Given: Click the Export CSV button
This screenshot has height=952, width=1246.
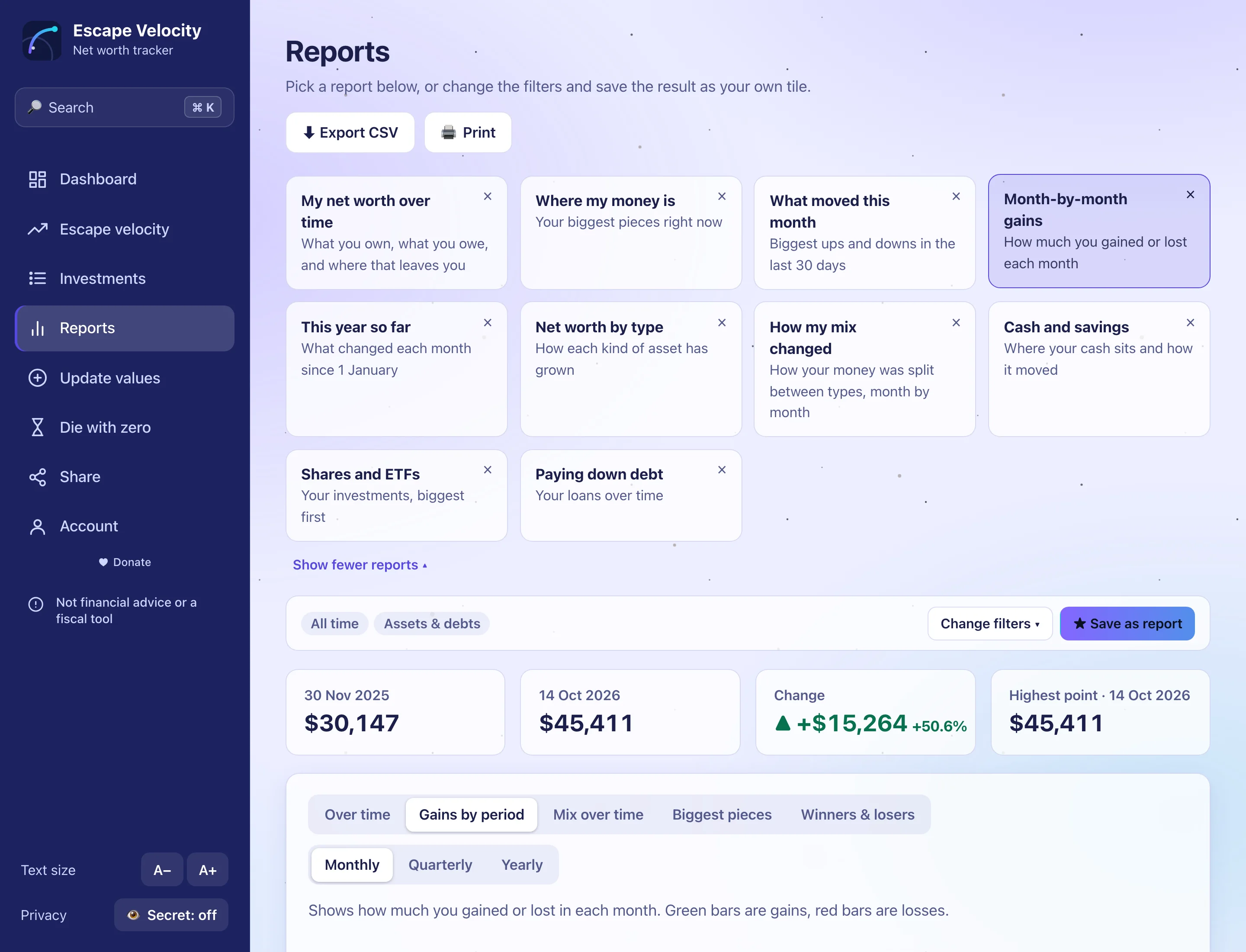Looking at the screenshot, I should tap(350, 132).
